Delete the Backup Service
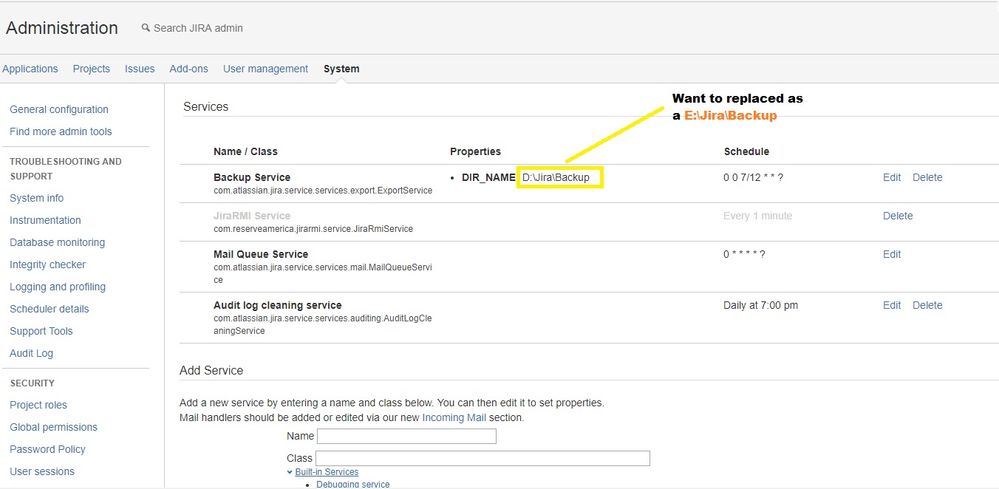Viewport: 999px width, 489px height. tap(927, 178)
